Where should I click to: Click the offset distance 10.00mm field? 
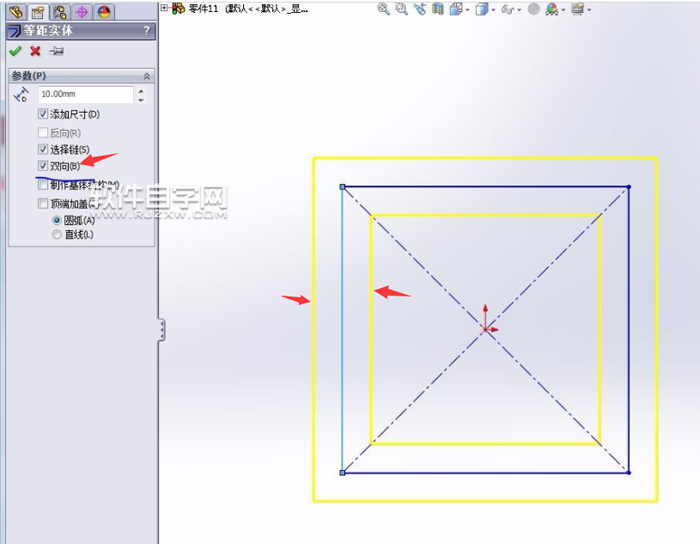tap(85, 94)
